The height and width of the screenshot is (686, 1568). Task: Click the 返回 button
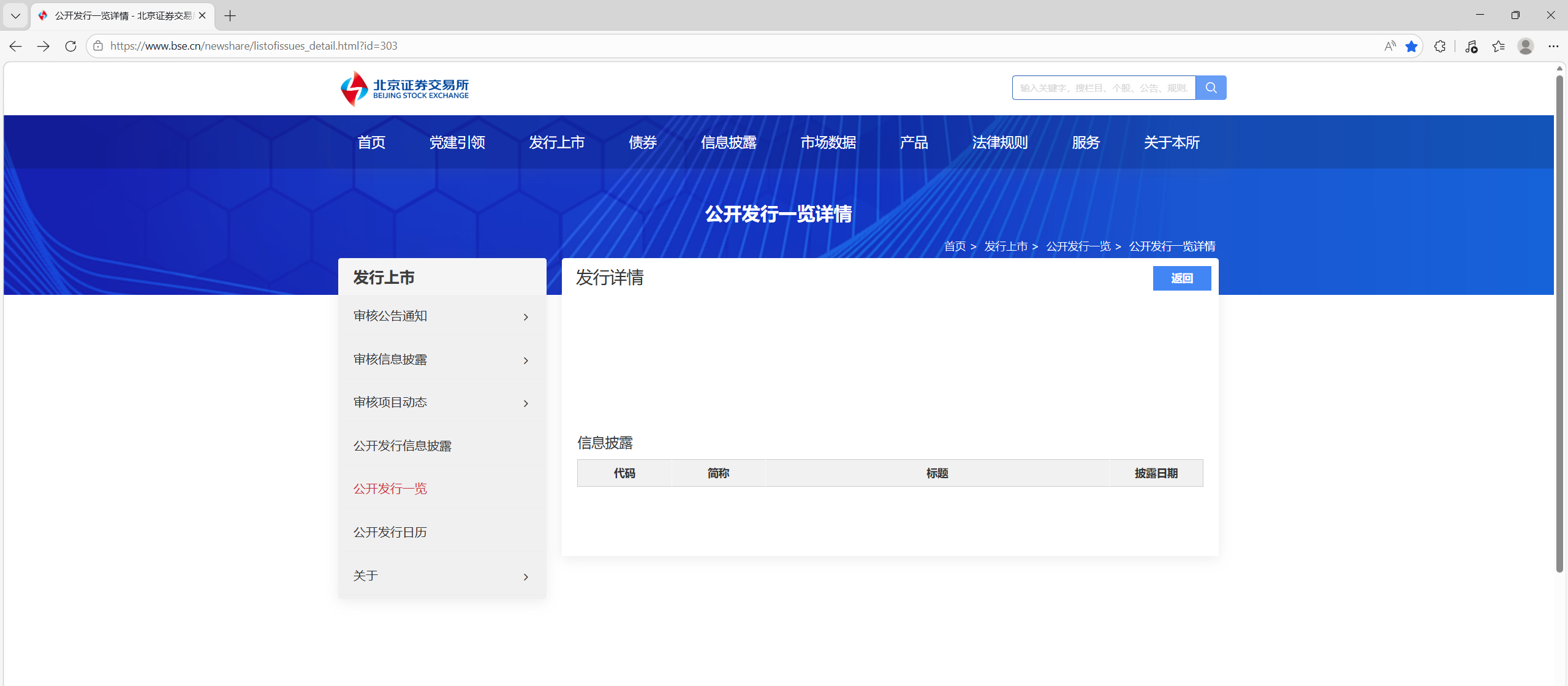1181,278
